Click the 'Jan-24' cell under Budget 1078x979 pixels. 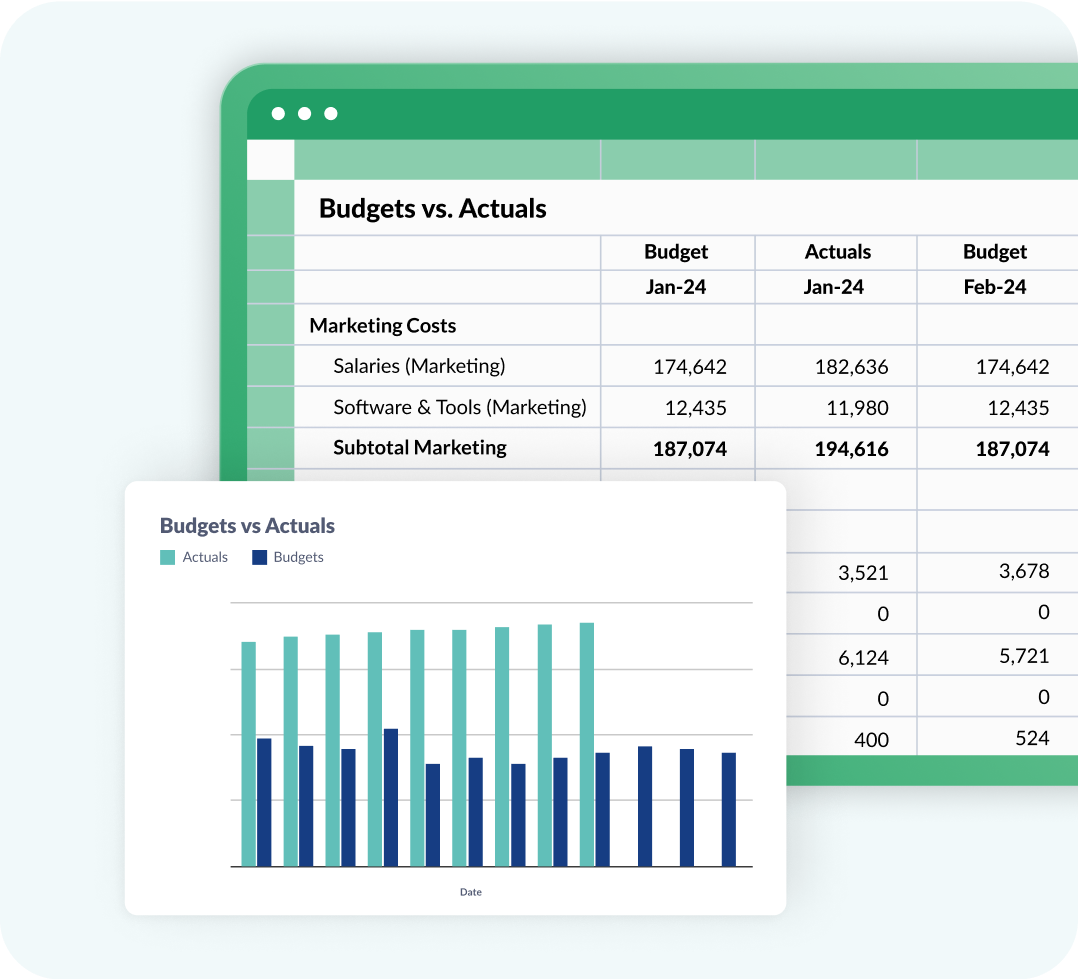tap(677, 287)
